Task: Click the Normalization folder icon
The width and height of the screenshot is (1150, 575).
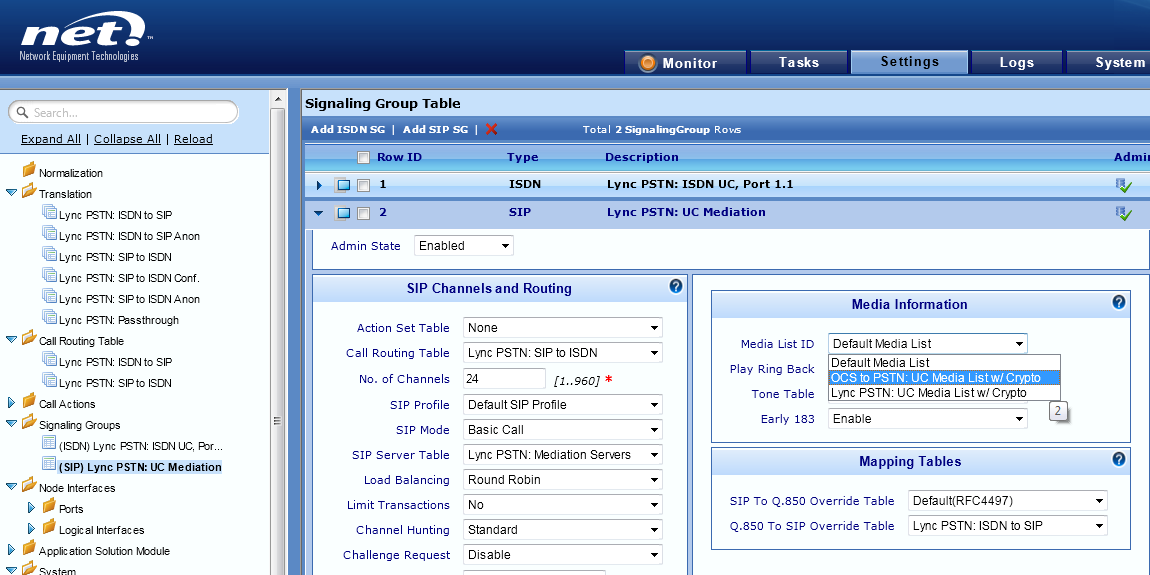Action: click(x=28, y=172)
